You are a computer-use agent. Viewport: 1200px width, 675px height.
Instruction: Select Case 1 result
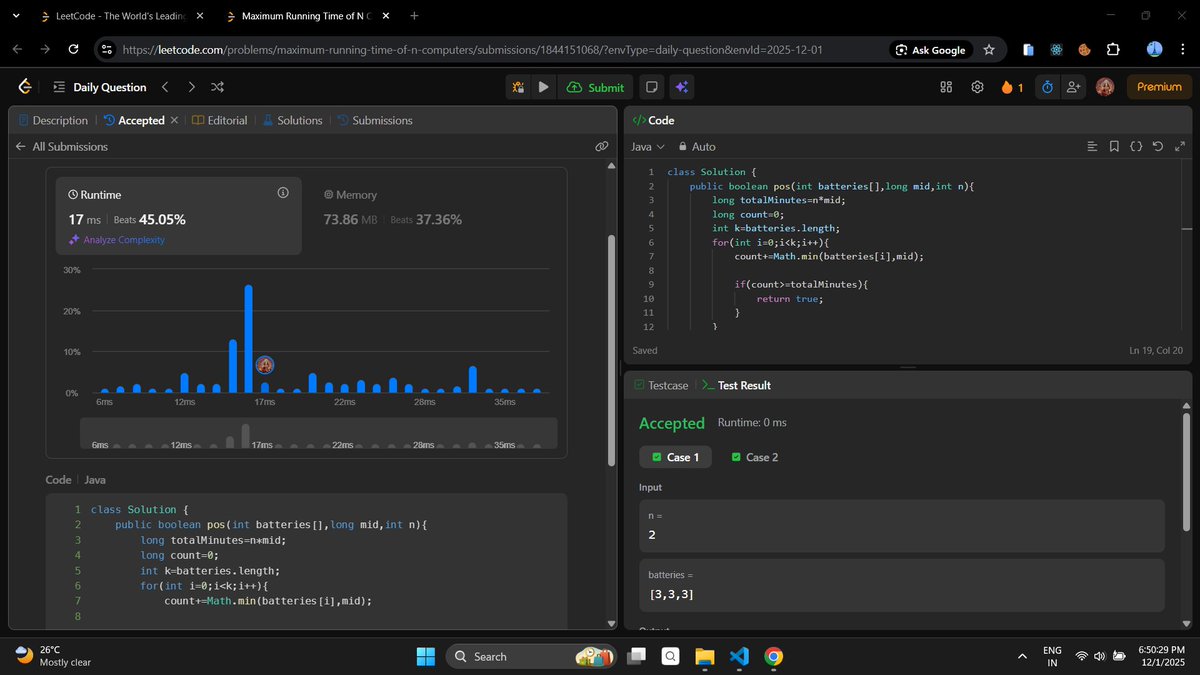(676, 457)
